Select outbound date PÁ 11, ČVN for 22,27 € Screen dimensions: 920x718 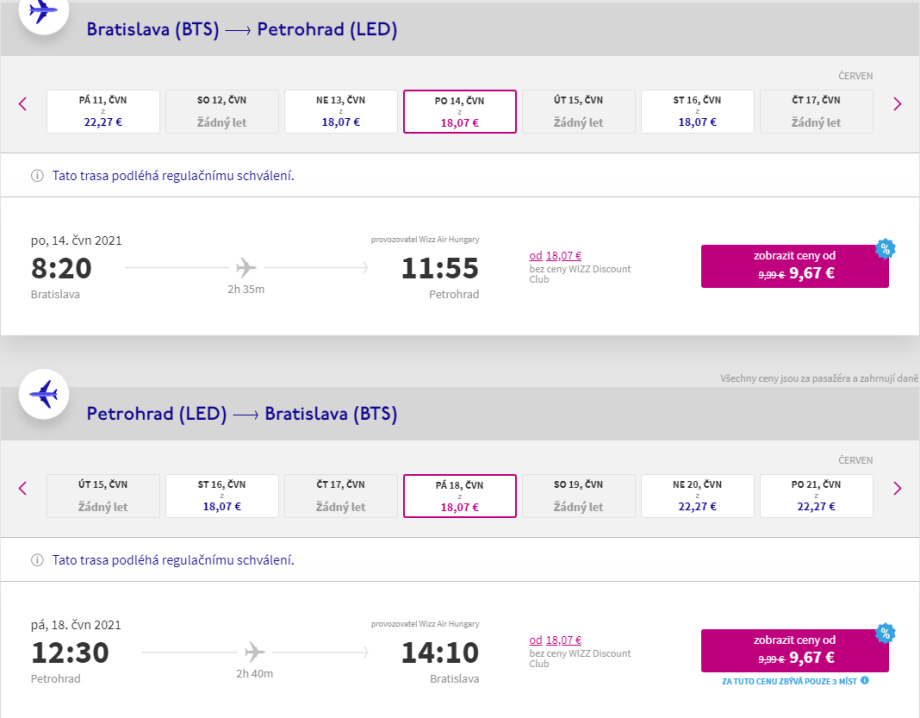103,111
